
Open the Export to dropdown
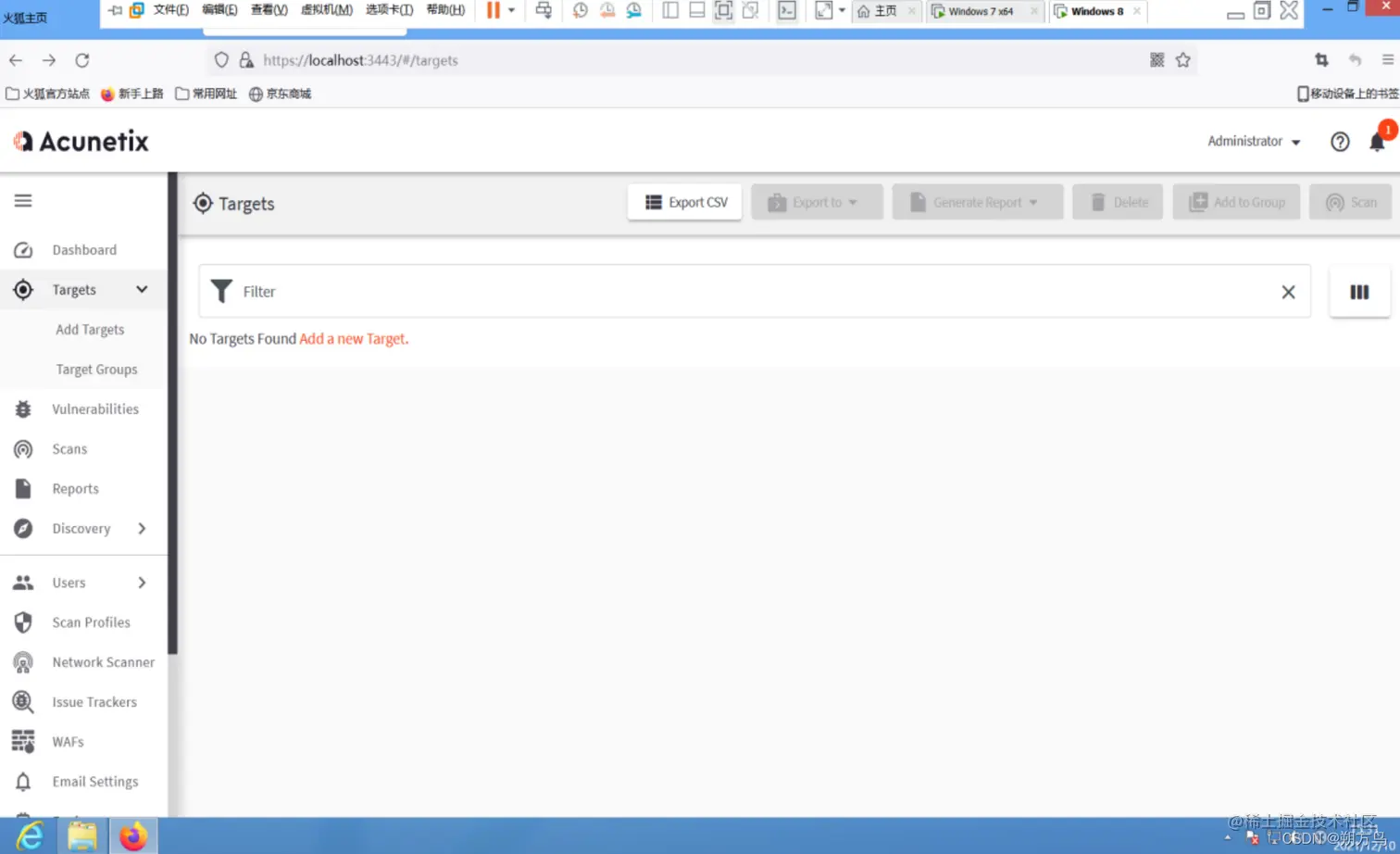coord(817,202)
